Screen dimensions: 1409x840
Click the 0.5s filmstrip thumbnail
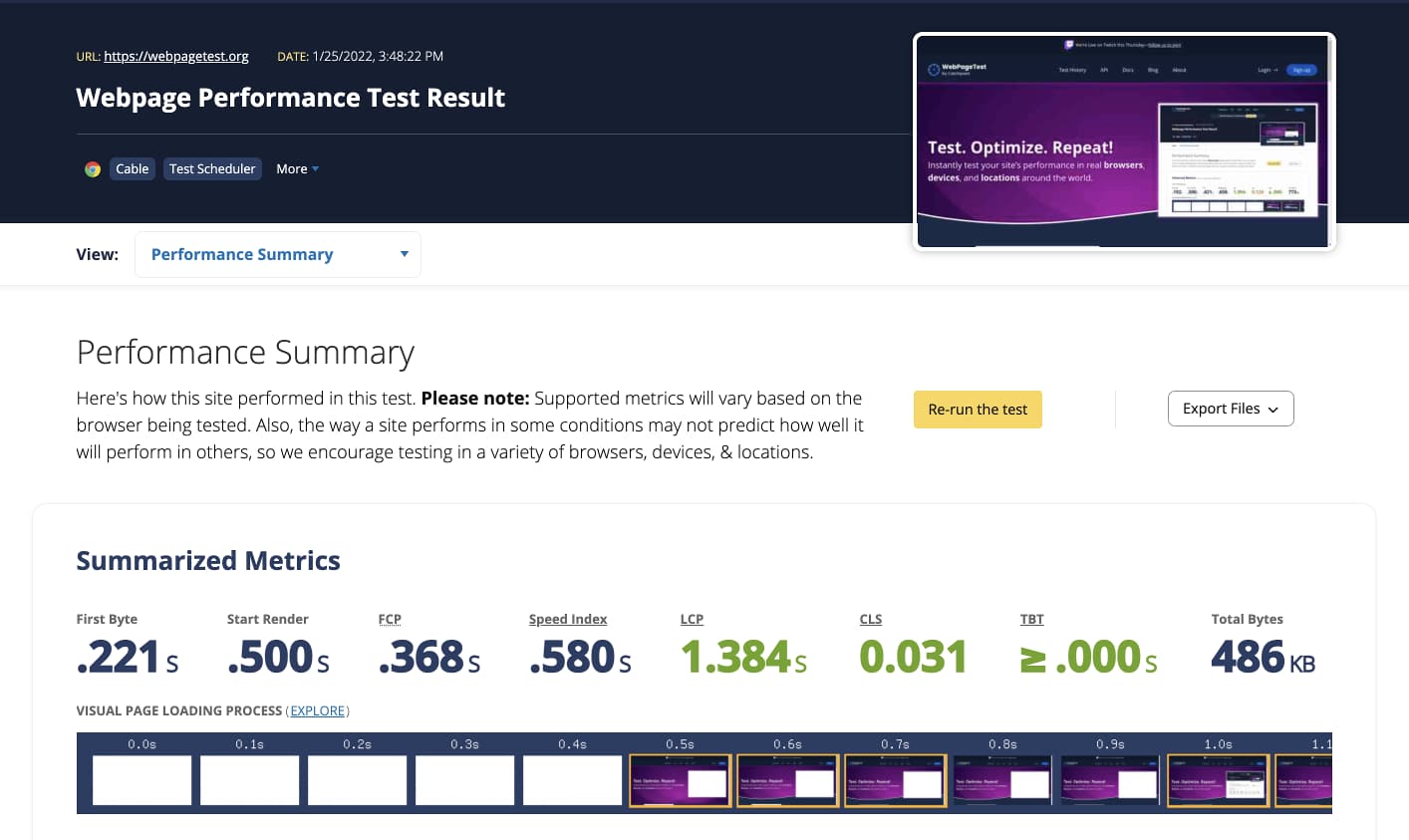point(681,780)
